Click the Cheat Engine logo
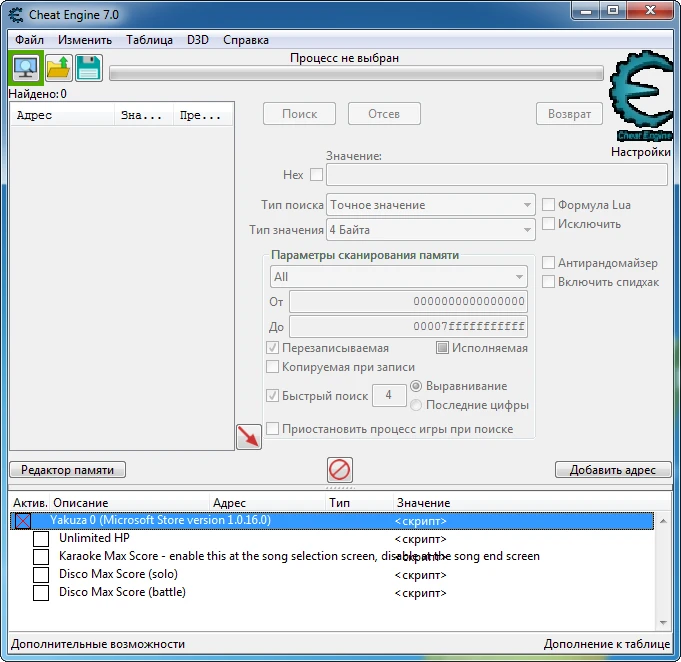This screenshot has height=662, width=681. click(x=641, y=96)
